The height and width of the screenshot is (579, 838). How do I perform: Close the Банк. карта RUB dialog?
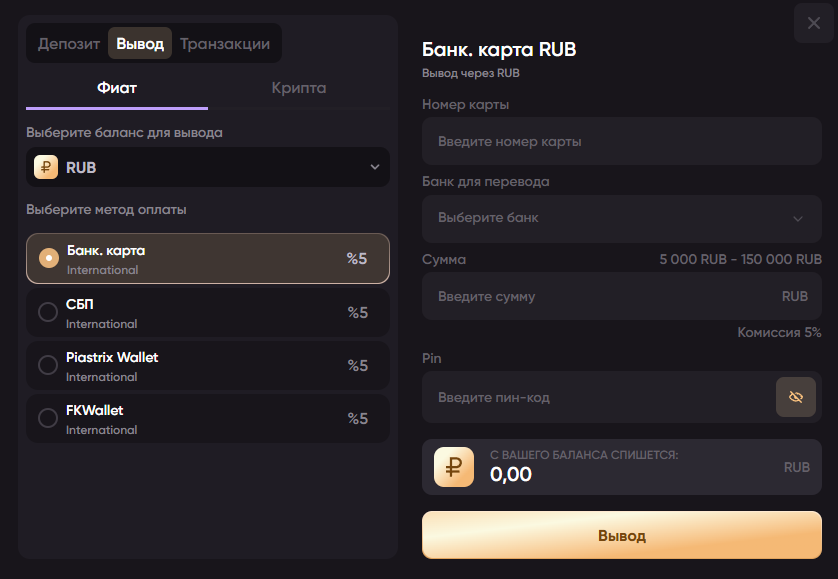pos(813,23)
